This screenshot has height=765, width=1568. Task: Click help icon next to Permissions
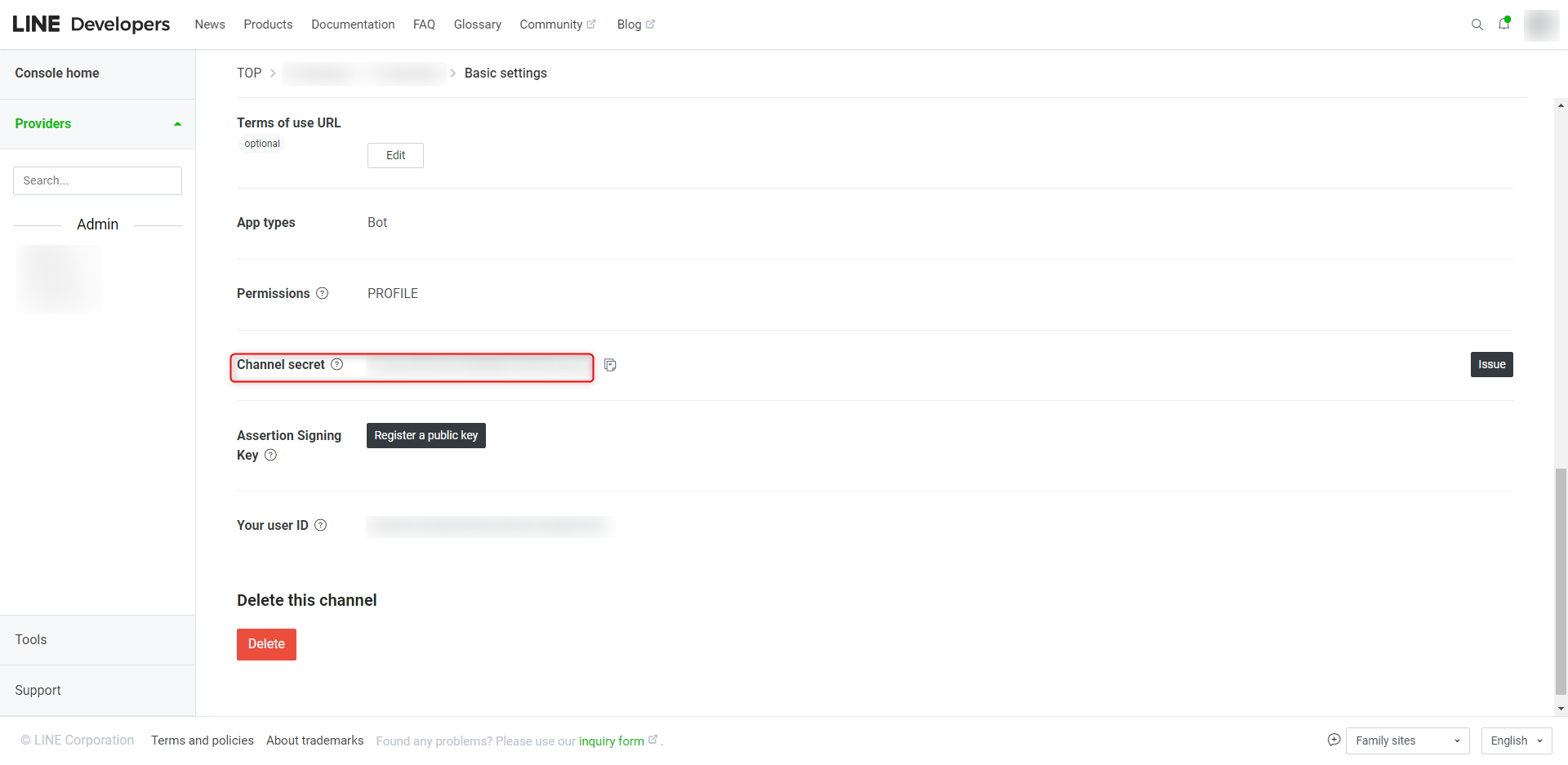coord(323,293)
